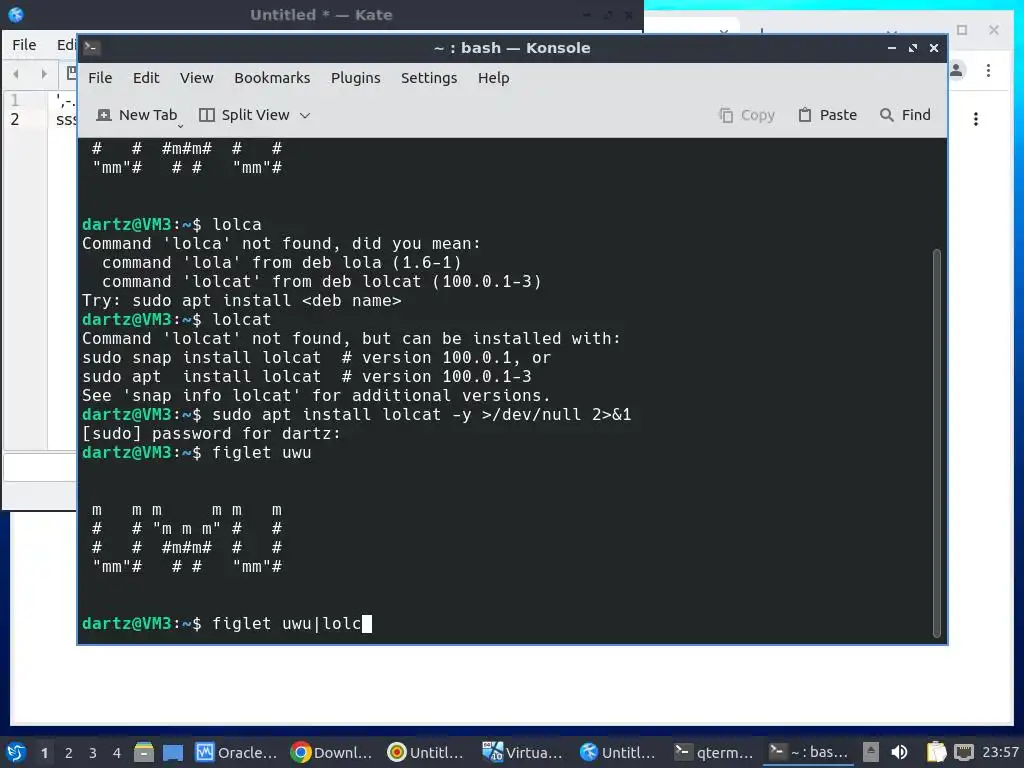
Task: Open the Konsole File menu
Action: click(100, 78)
